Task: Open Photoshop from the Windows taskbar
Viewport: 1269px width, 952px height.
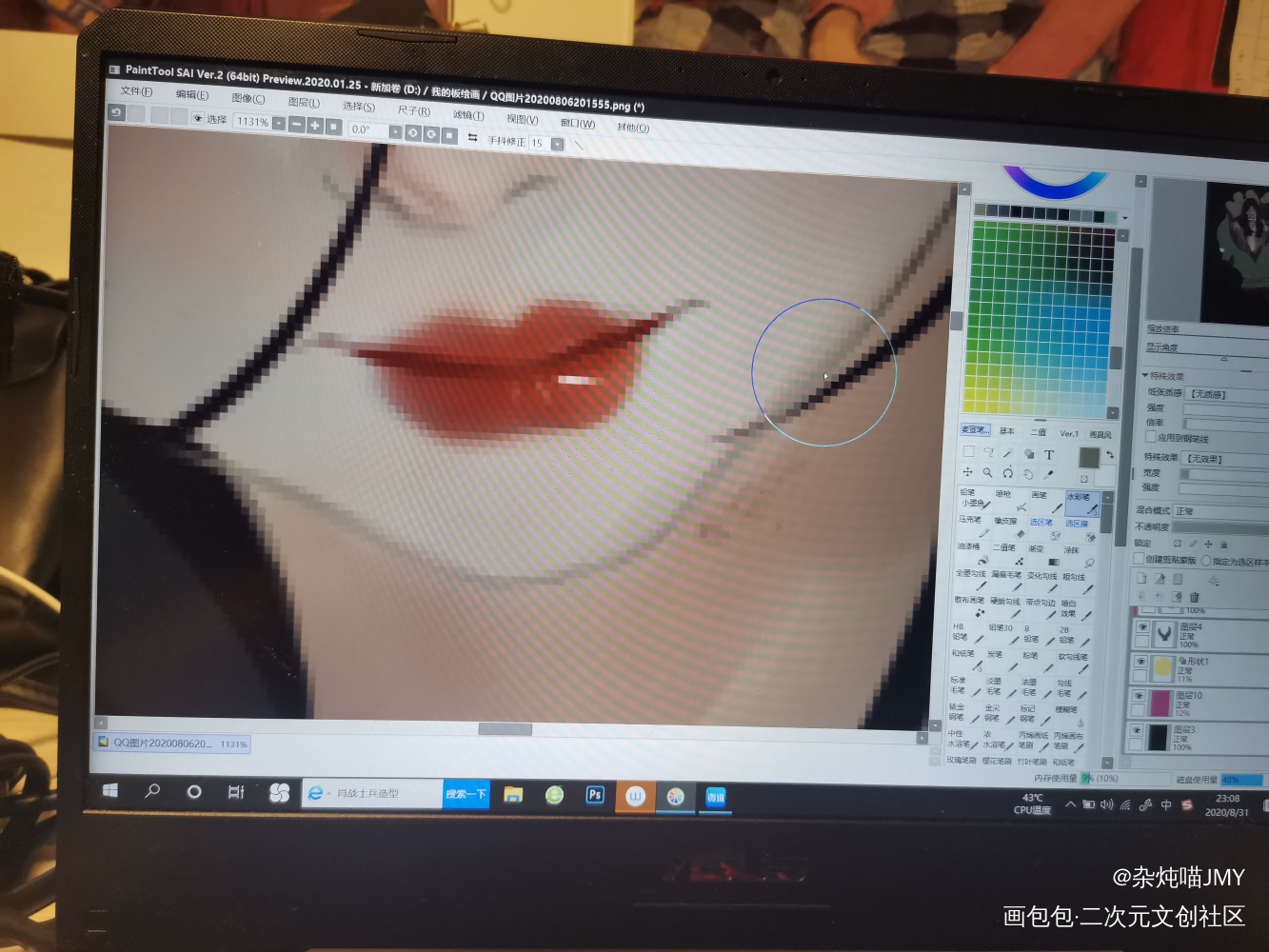Action: [595, 795]
